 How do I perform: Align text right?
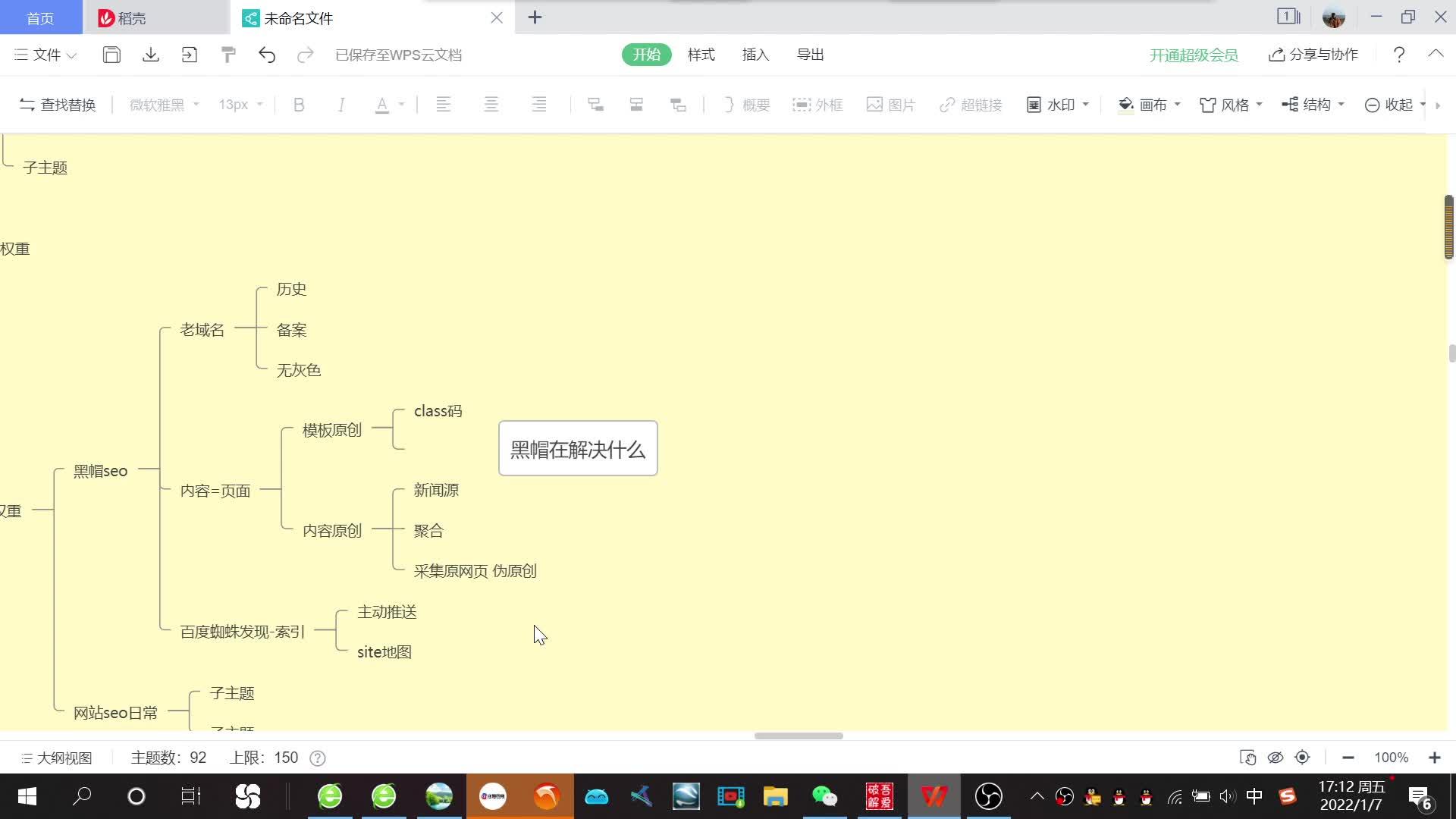539,105
